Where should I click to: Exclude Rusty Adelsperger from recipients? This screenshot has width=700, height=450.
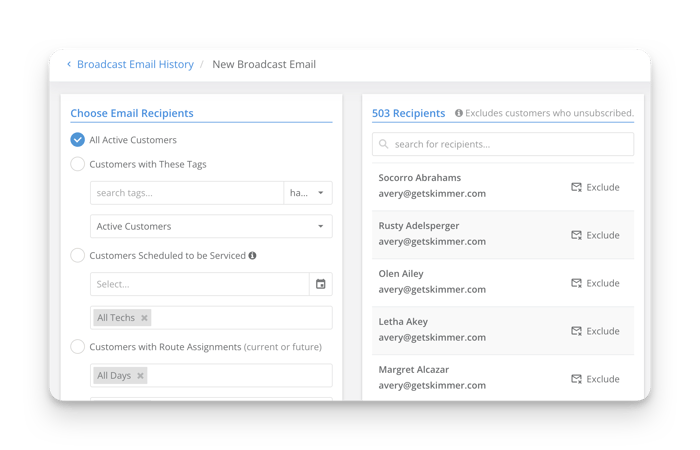(x=595, y=235)
